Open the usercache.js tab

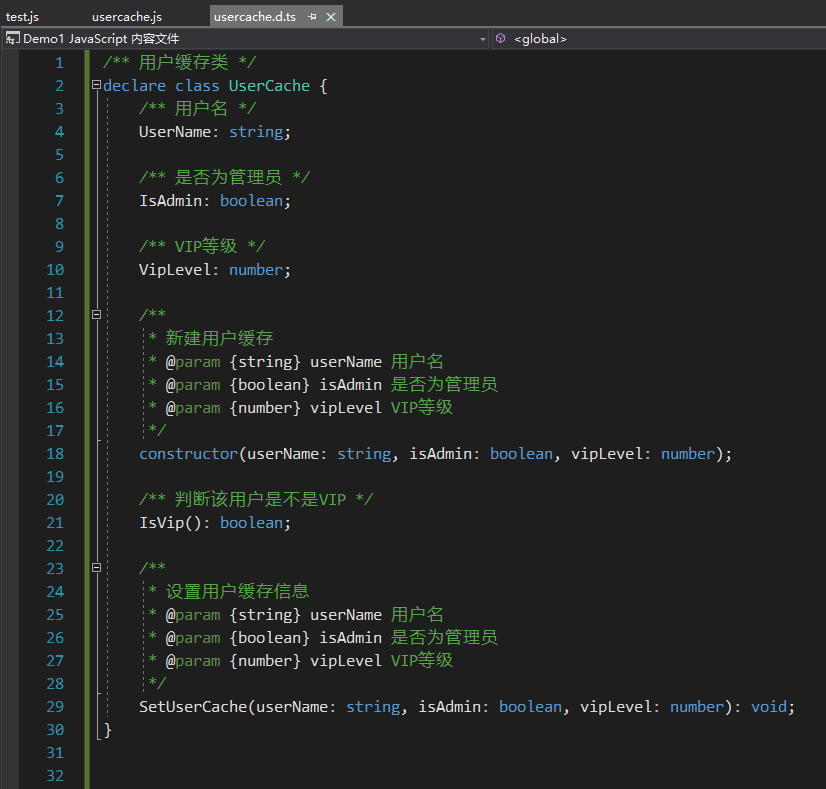tap(126, 17)
